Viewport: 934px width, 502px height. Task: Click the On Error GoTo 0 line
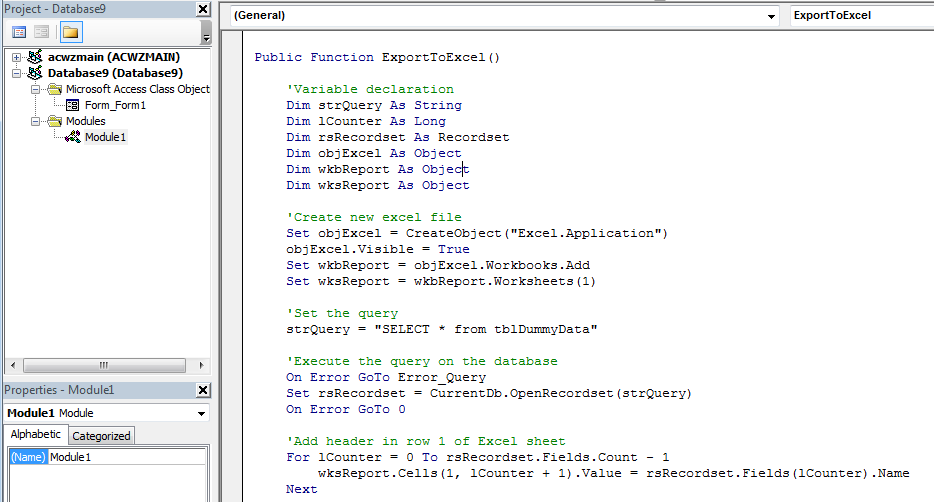(x=346, y=410)
